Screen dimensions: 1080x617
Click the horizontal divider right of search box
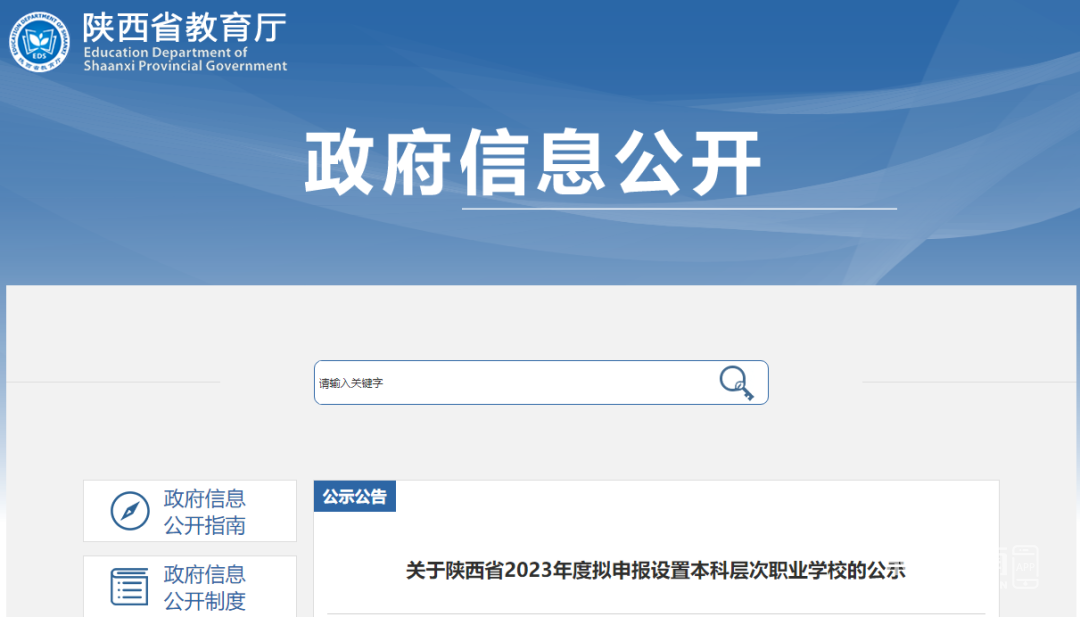point(969,382)
